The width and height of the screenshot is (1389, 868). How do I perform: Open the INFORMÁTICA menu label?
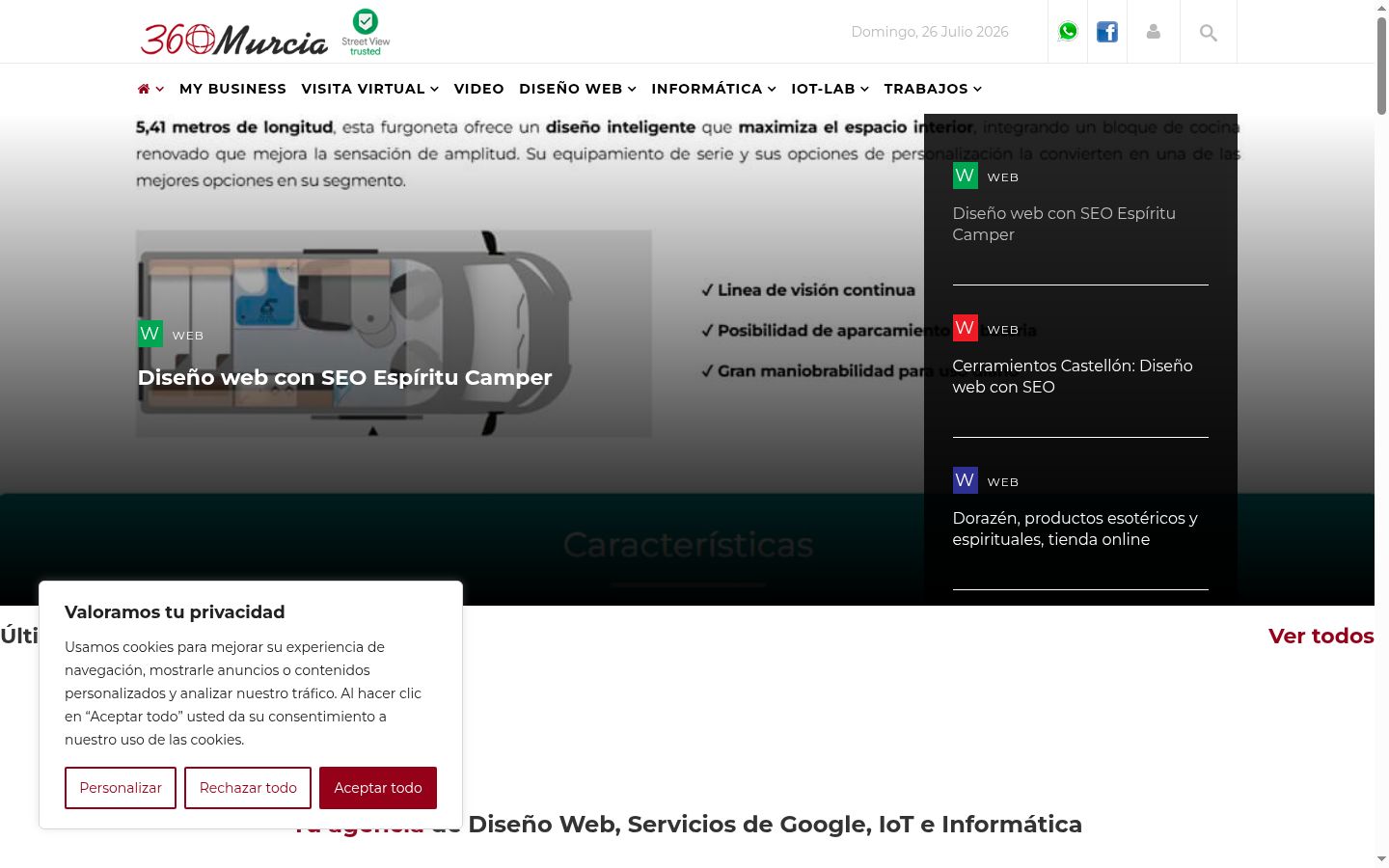coord(707,89)
